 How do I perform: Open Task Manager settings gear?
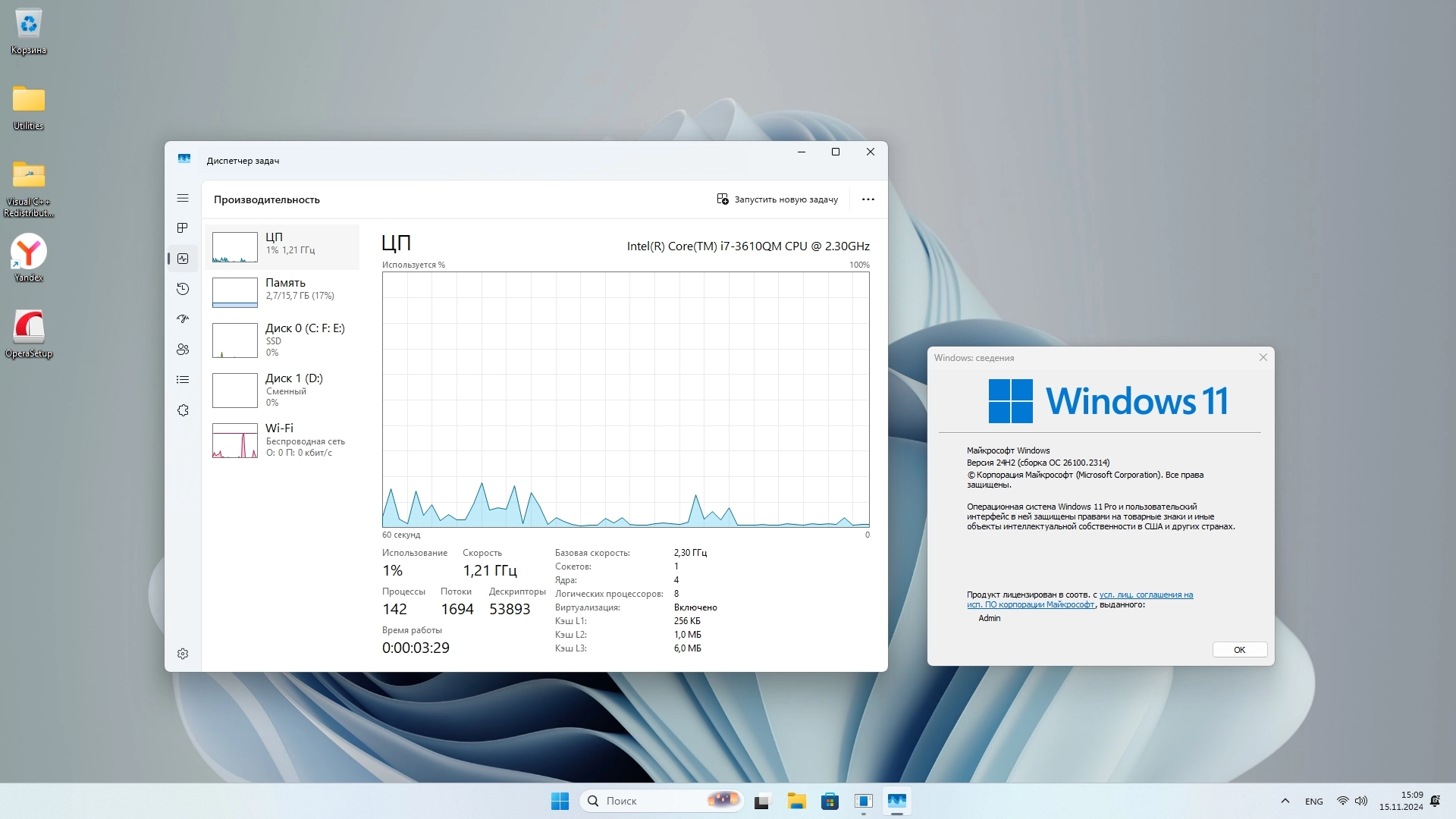(x=183, y=654)
